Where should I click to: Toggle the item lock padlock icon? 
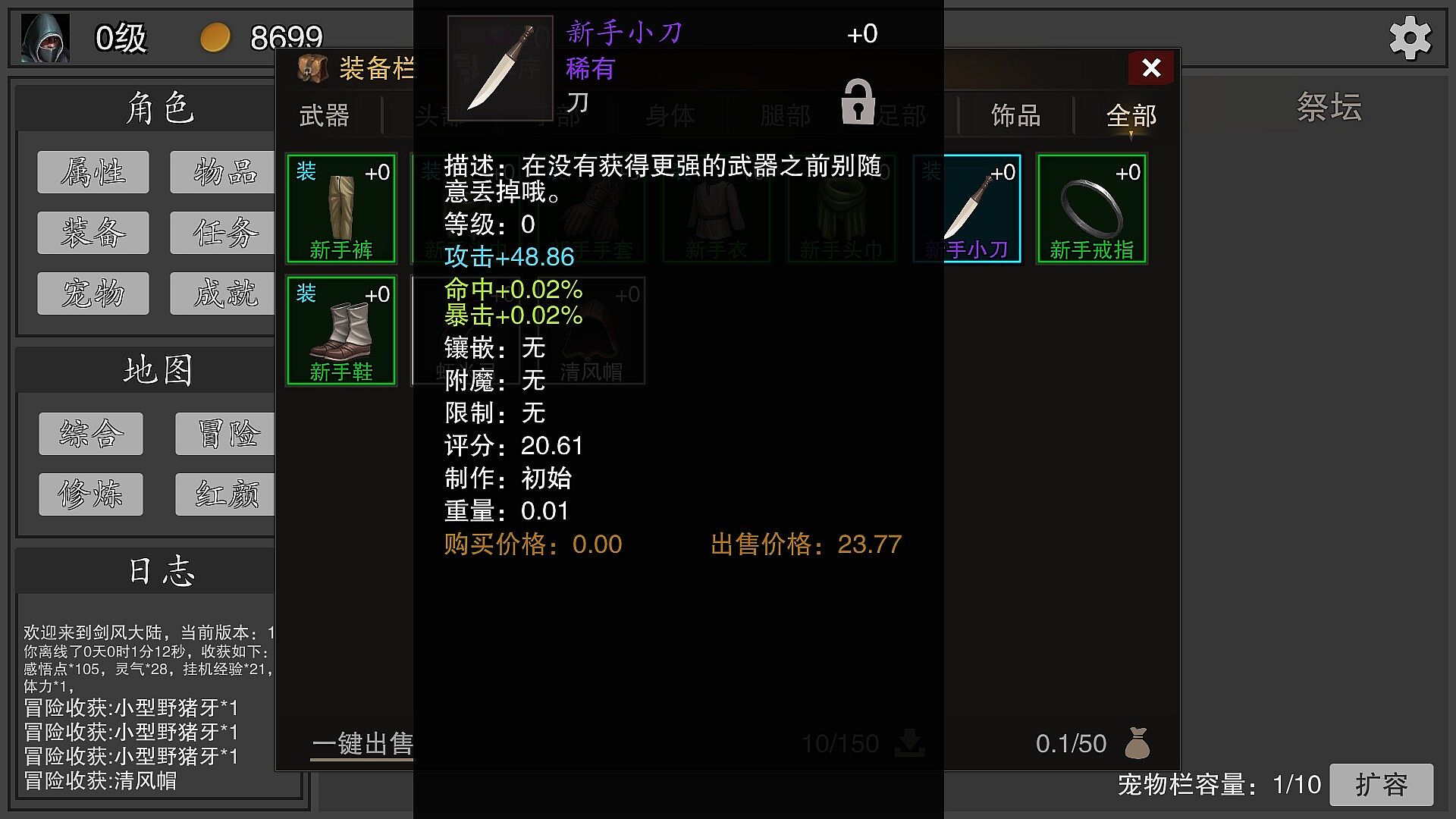point(858,102)
